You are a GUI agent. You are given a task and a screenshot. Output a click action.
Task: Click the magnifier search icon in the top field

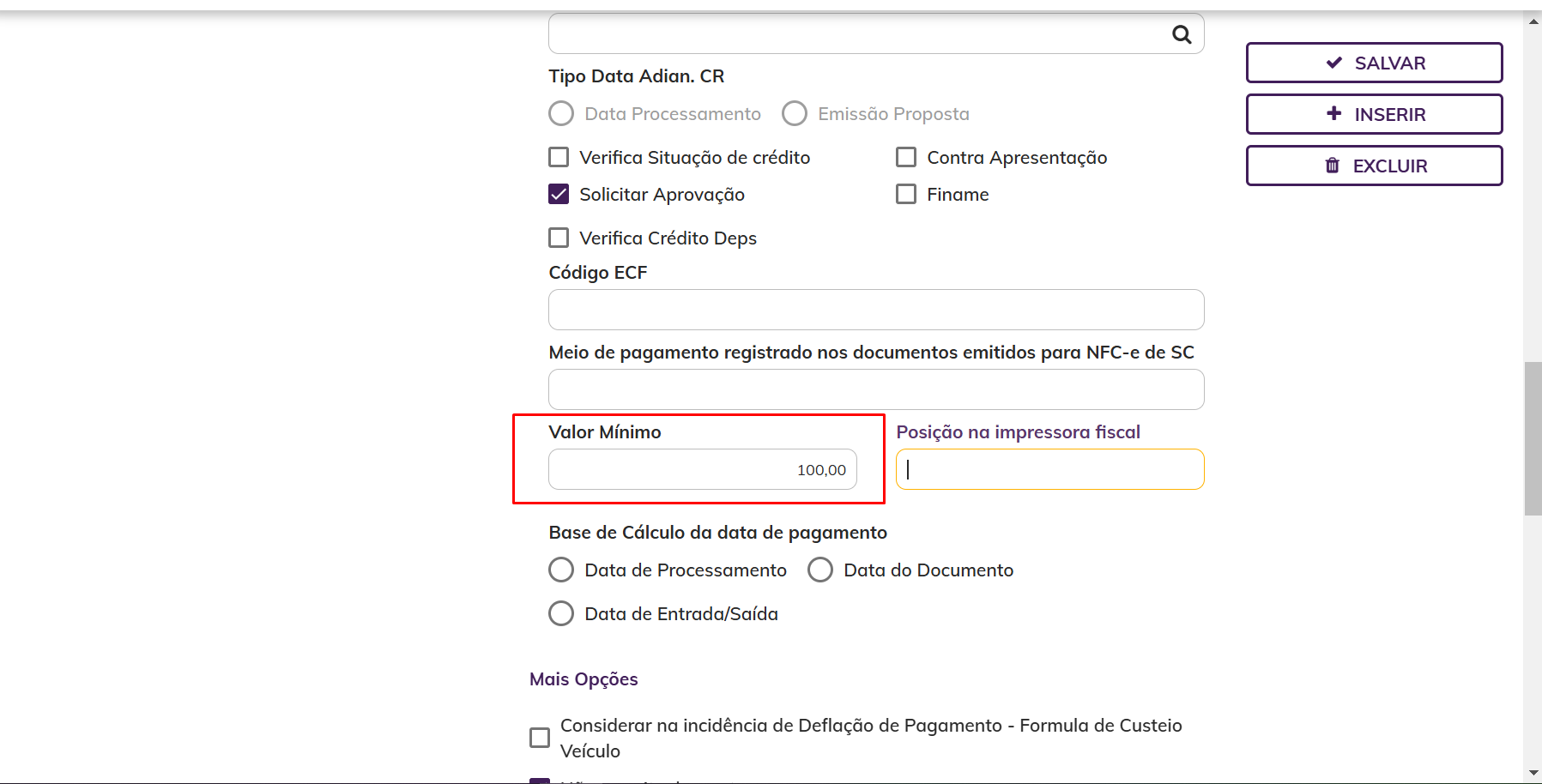(1182, 34)
